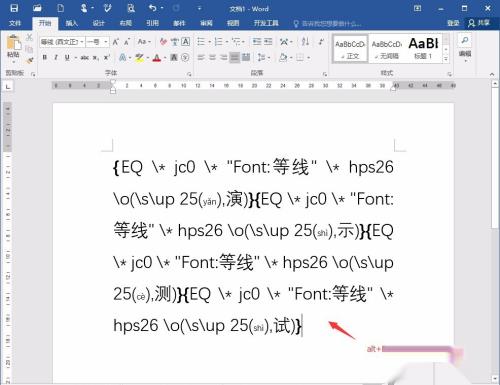Align text to the right

[223, 58]
